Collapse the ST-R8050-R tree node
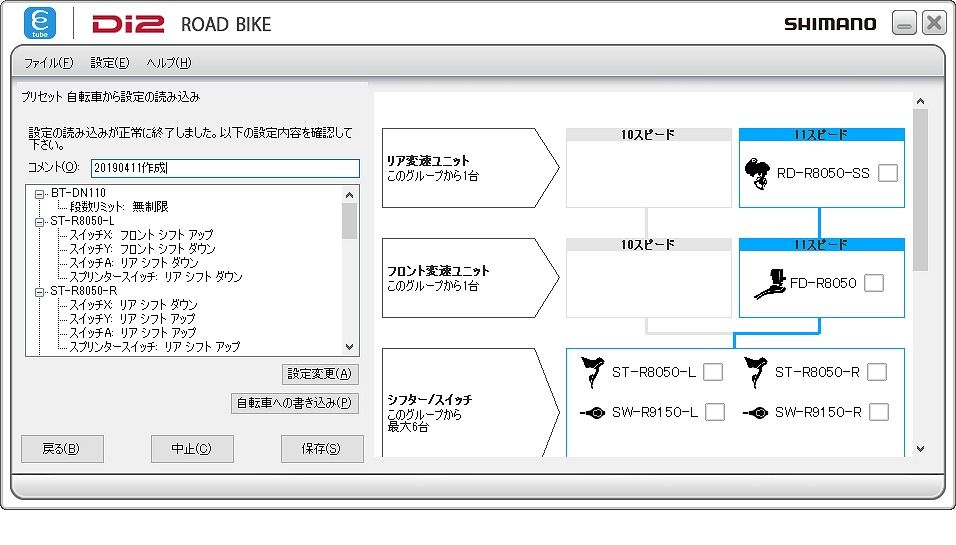Viewport: 956px width, 545px height. 40,293
